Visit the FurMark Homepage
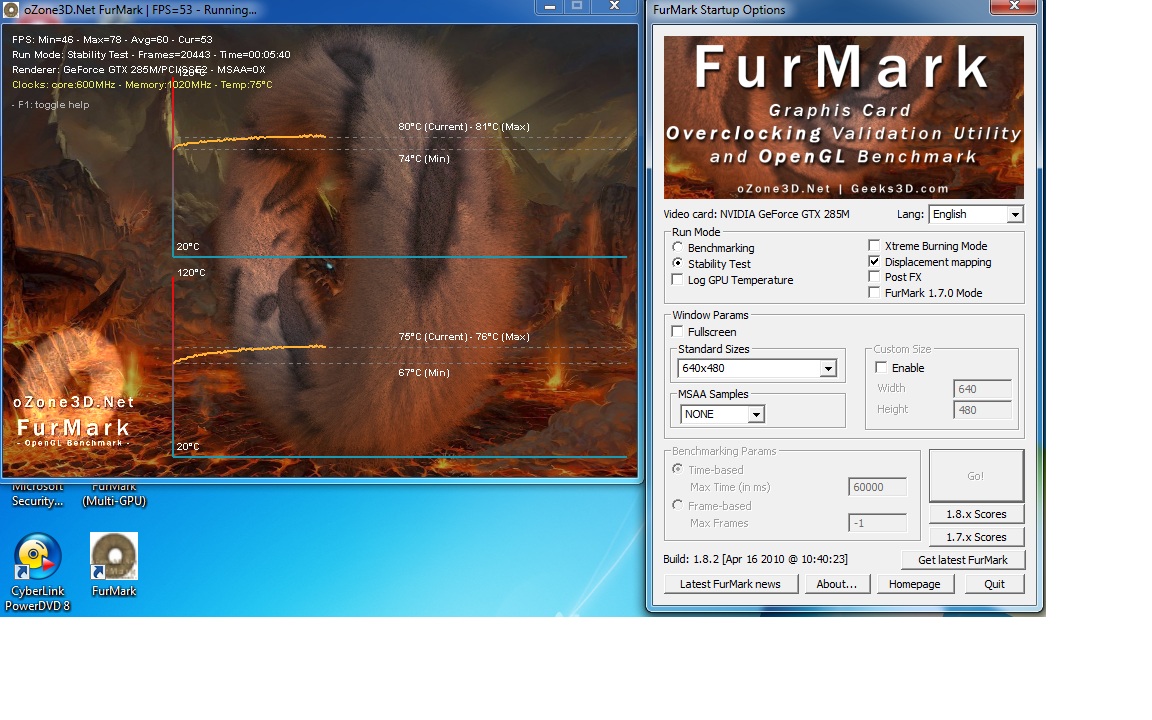Viewport: 1152px width, 720px height. pyautogui.click(x=915, y=584)
